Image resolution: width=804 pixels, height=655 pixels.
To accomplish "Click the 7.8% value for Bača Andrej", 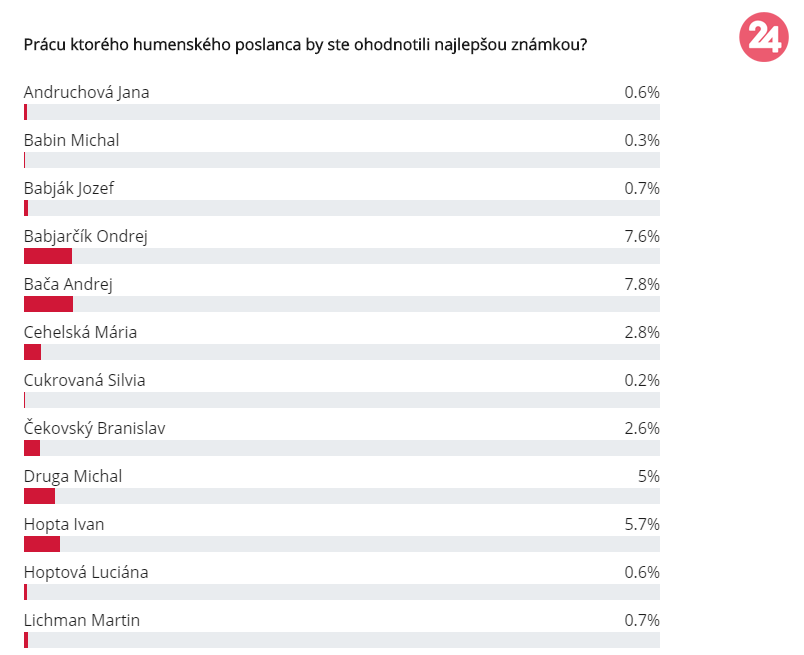I will tap(641, 284).
